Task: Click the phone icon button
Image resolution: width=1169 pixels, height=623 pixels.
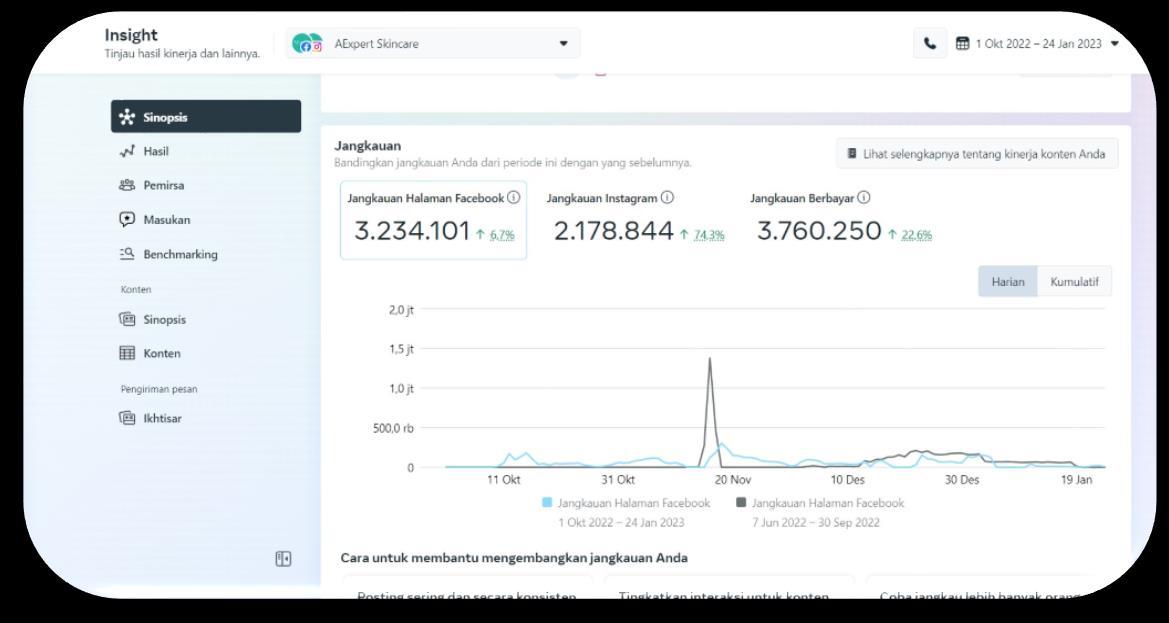Action: (930, 43)
